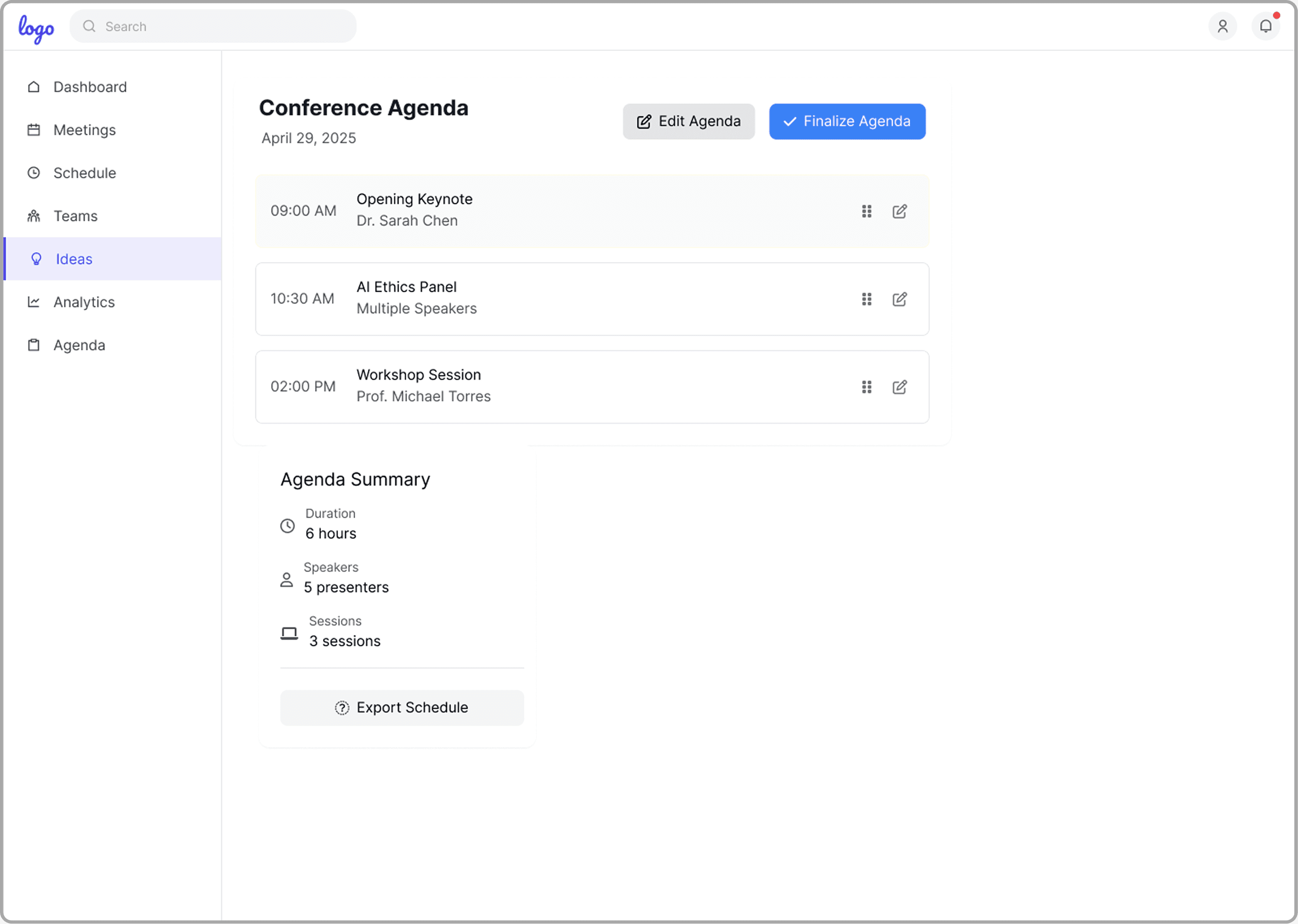Open Agenda from the sidebar

tap(79, 345)
